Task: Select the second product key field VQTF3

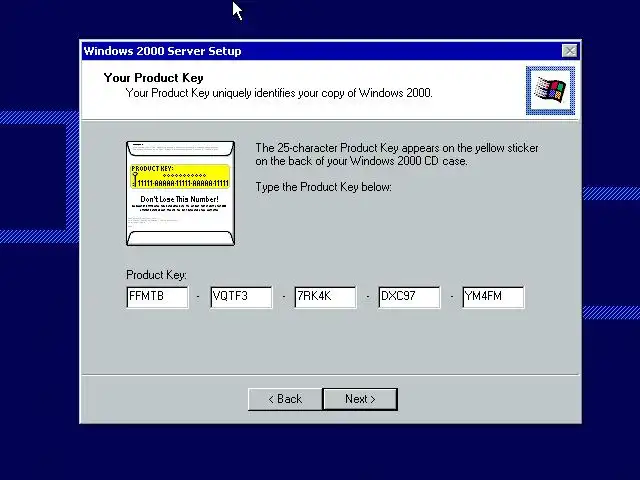Action: coord(241,297)
